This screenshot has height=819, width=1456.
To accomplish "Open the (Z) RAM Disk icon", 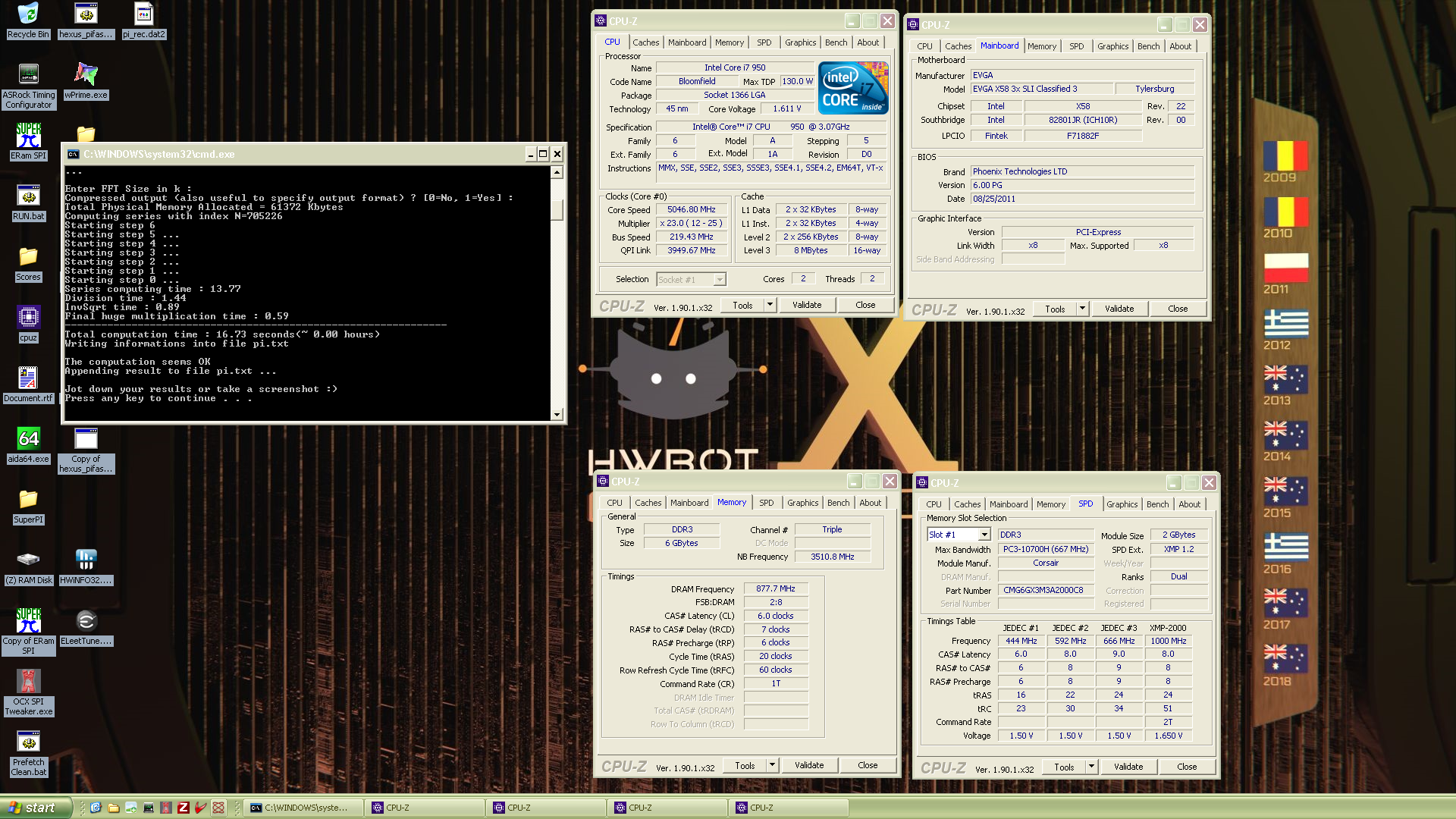I will click(x=28, y=566).
